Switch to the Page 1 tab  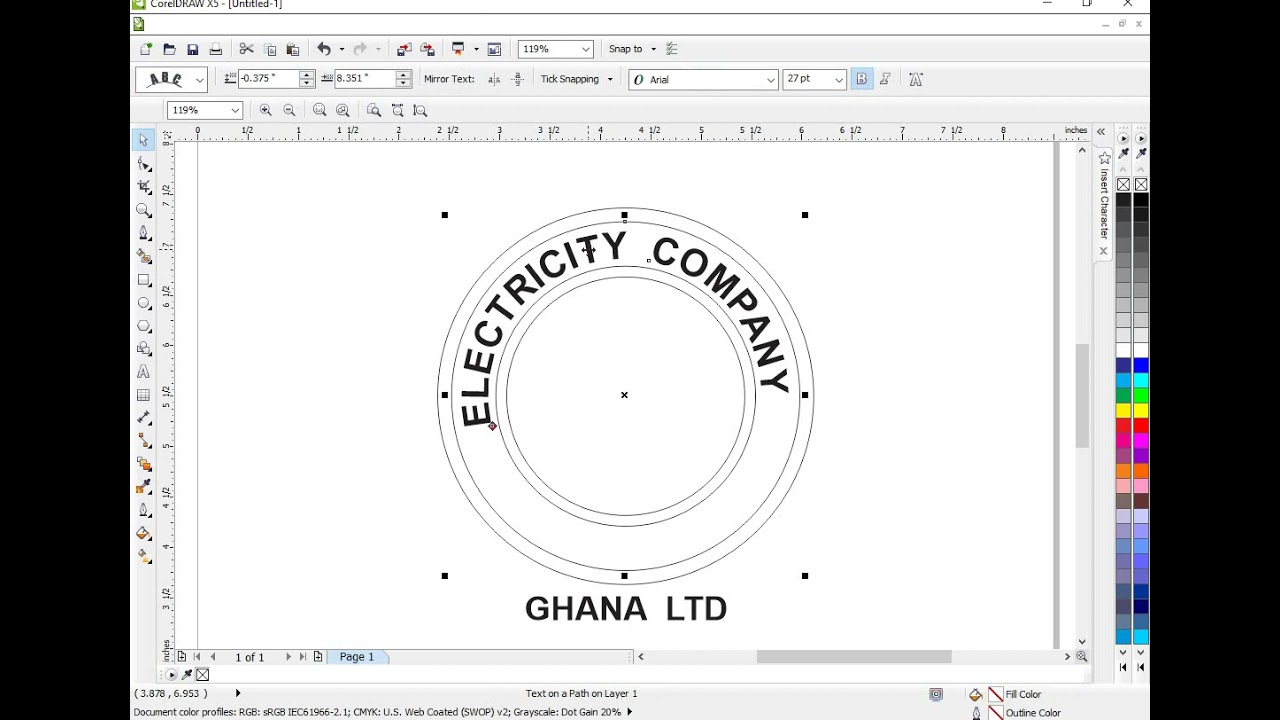(x=357, y=657)
